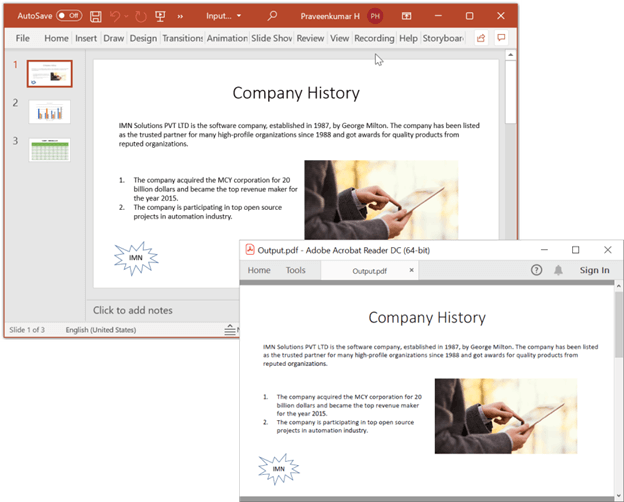Open the Comments icon on ribbon

click(x=502, y=38)
